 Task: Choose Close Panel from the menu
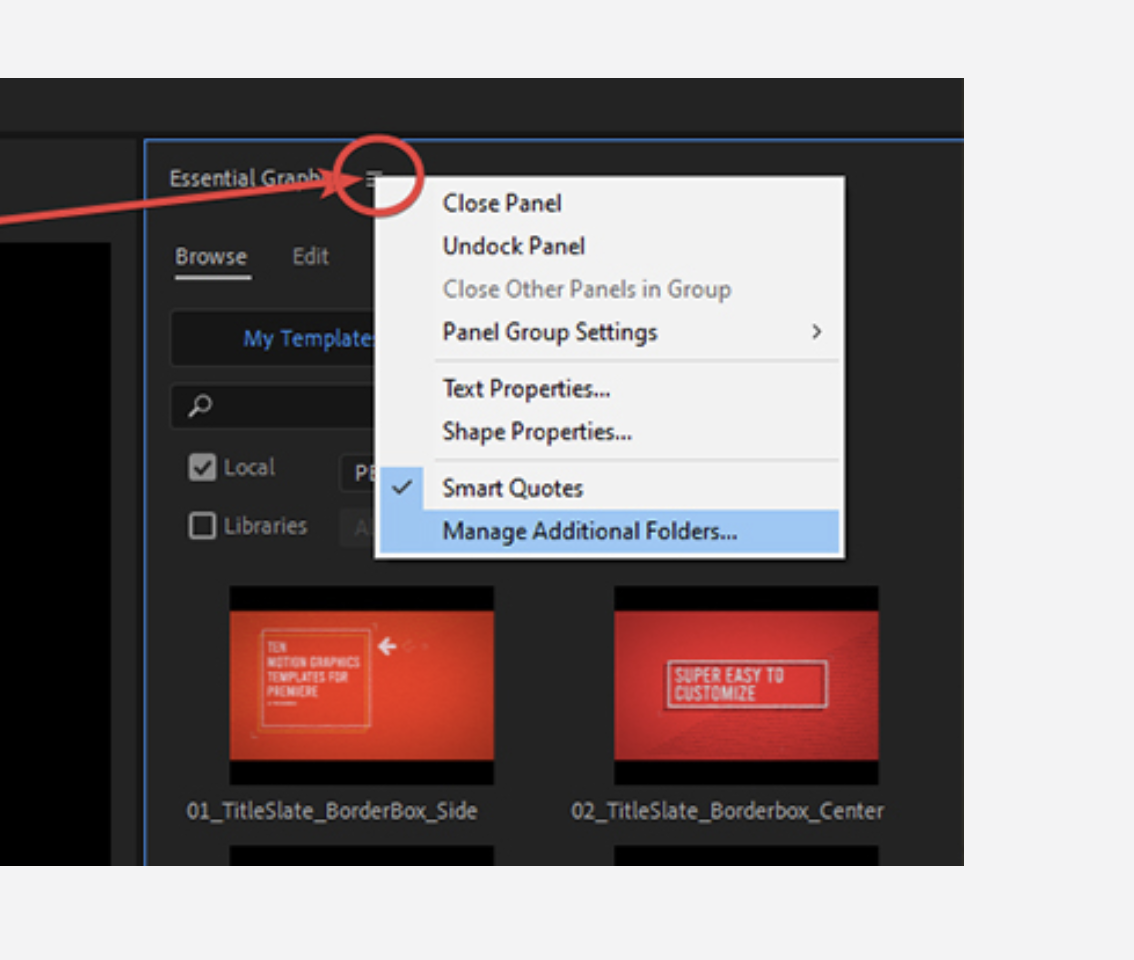502,203
